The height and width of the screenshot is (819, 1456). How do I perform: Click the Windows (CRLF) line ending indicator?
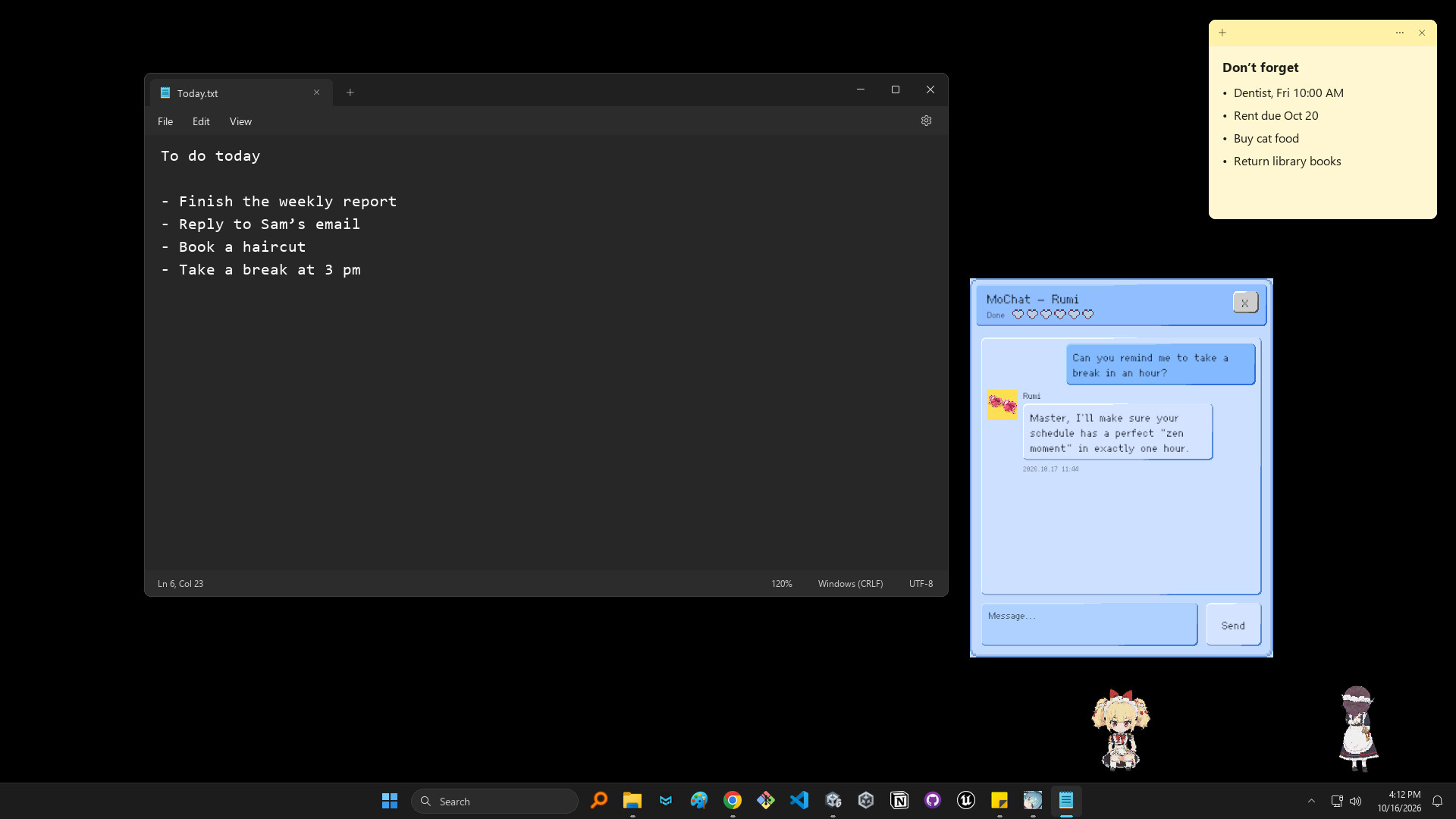click(850, 584)
